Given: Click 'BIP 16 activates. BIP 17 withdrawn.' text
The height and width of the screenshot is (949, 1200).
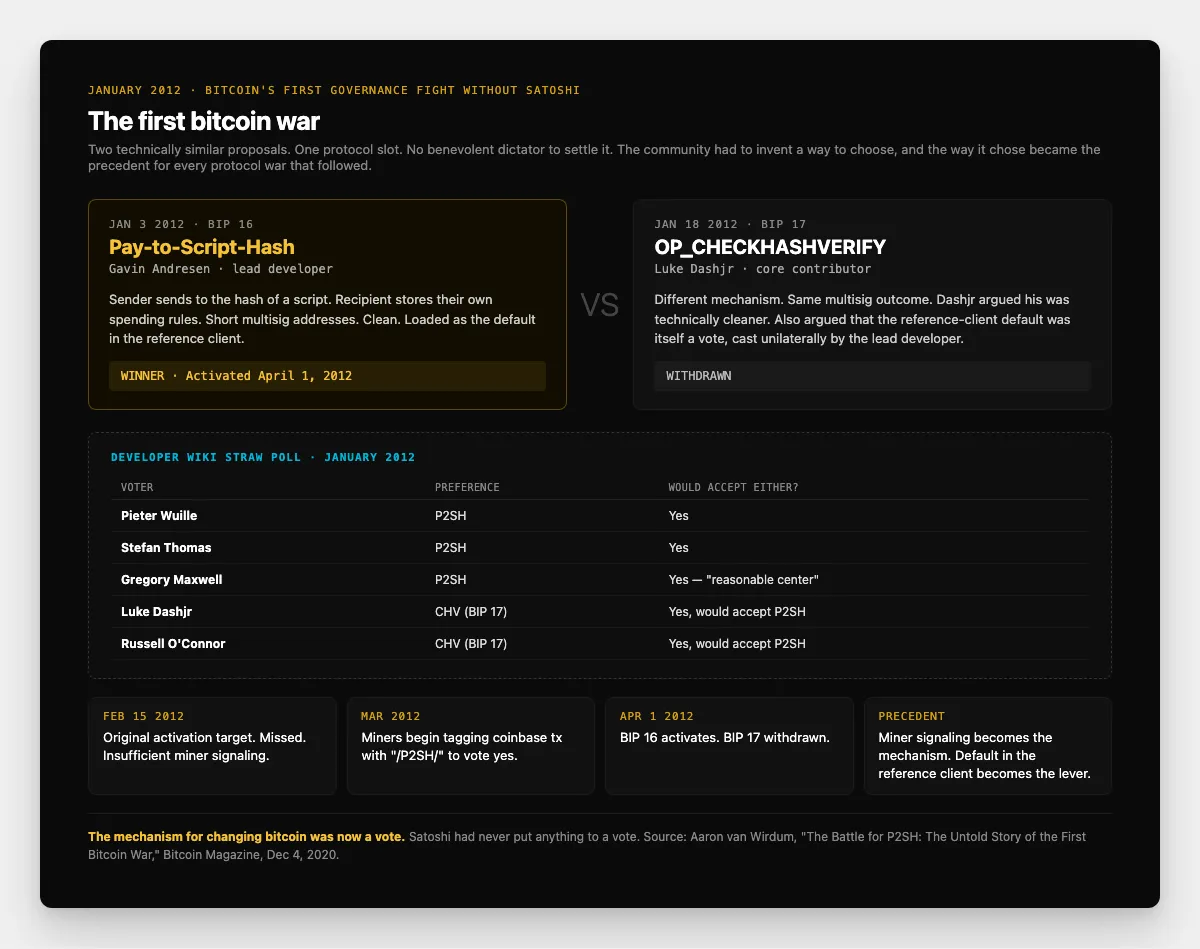Looking at the screenshot, I should click(725, 737).
